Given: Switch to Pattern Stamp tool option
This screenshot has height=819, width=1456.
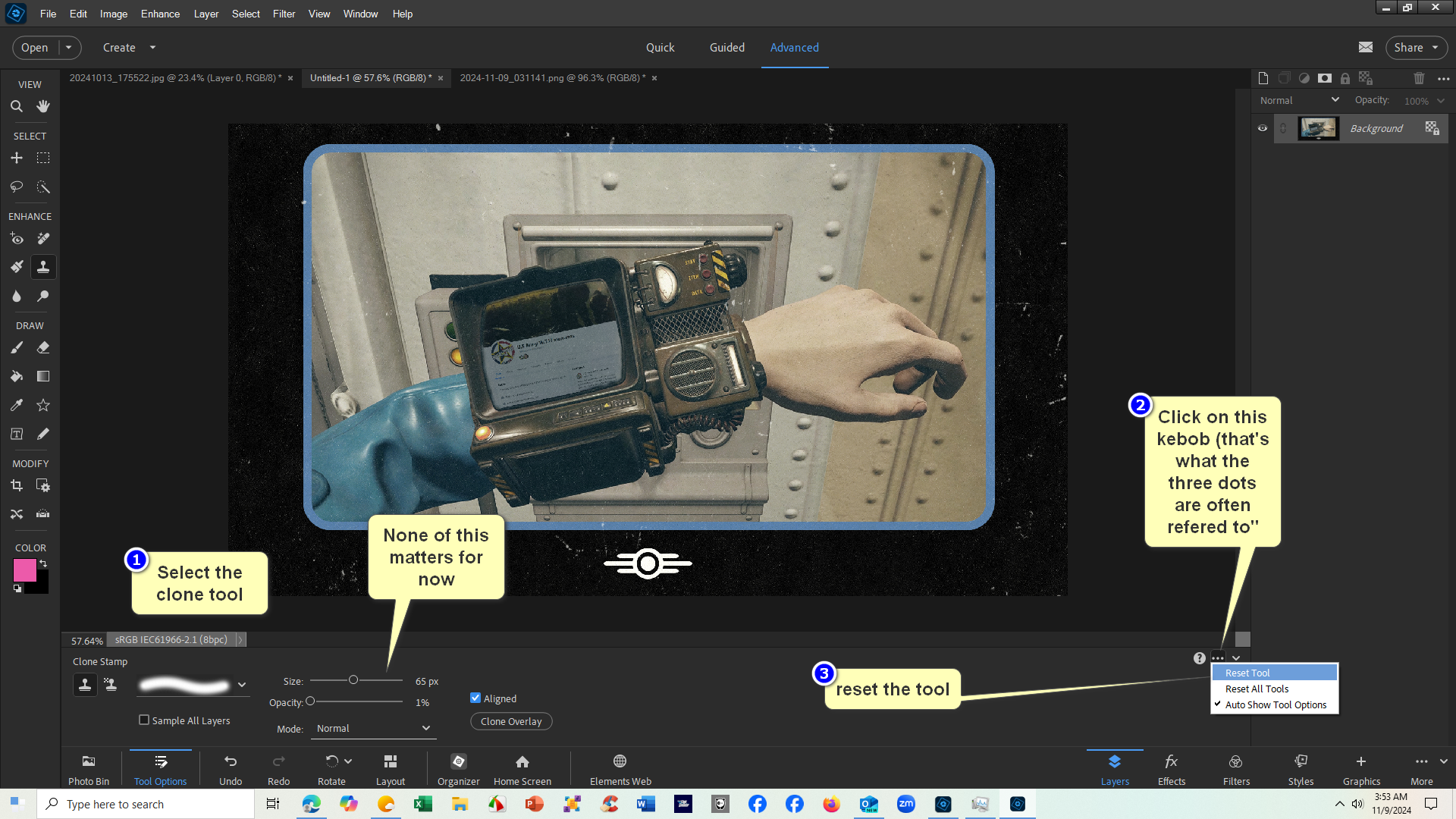Looking at the screenshot, I should (111, 685).
